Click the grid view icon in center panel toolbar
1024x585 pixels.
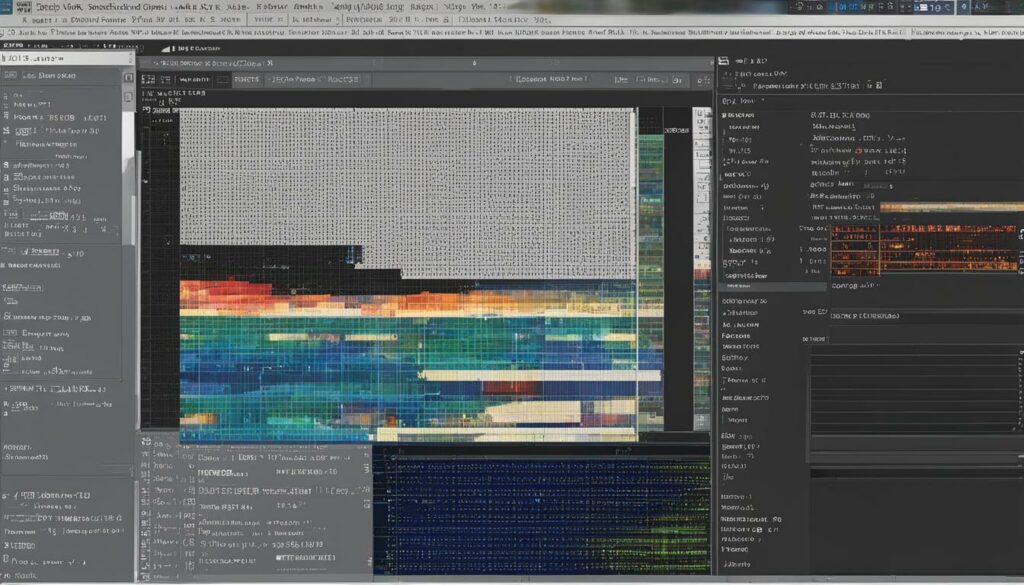[147, 77]
